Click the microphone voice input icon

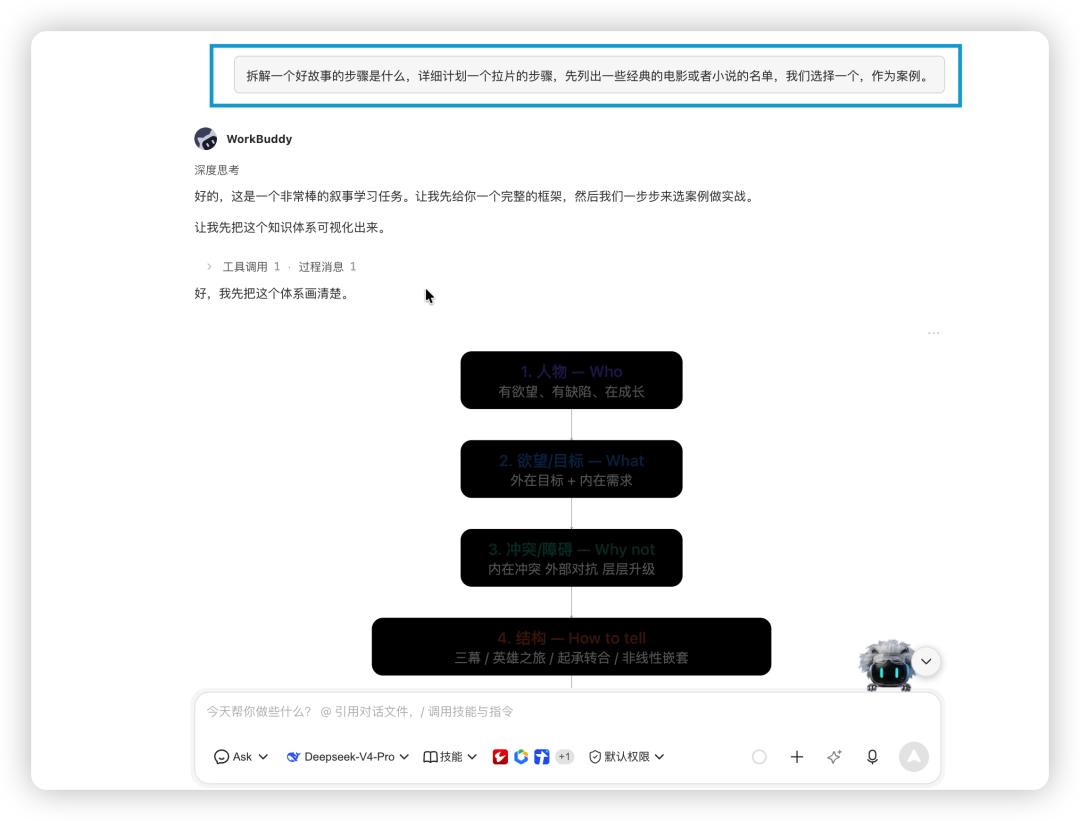tap(872, 757)
